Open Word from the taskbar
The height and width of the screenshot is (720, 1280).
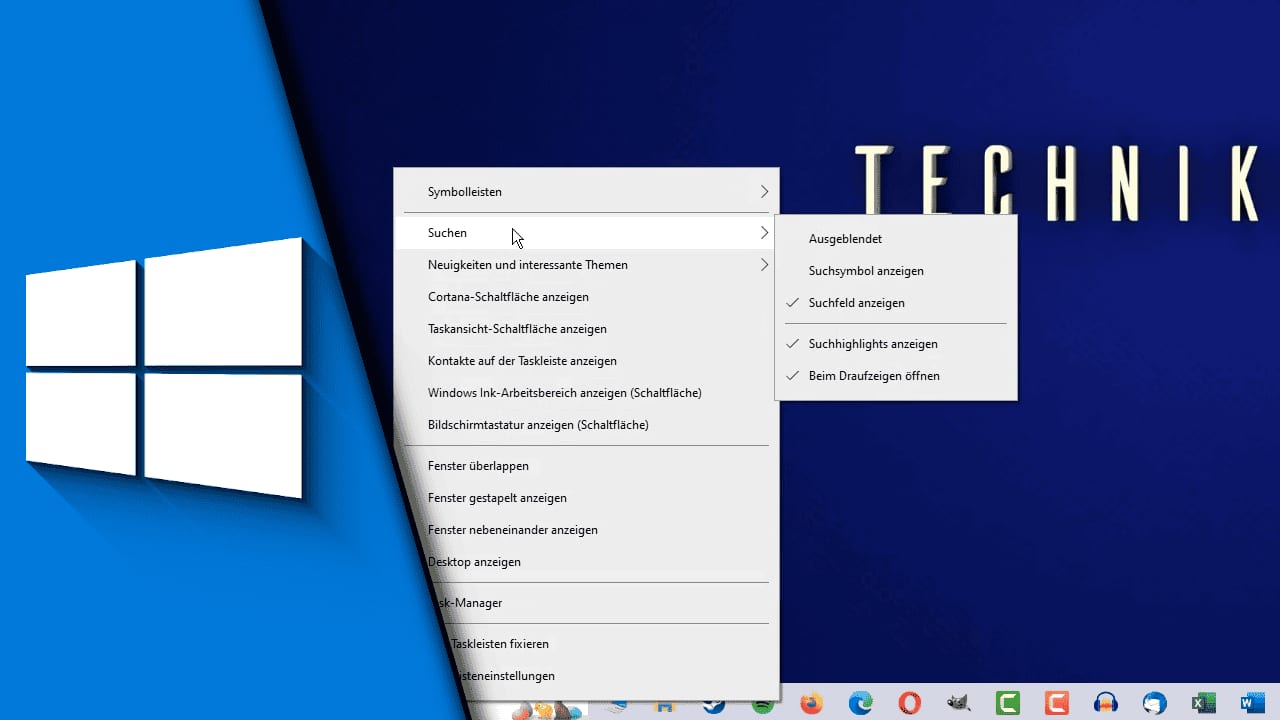click(x=1252, y=703)
